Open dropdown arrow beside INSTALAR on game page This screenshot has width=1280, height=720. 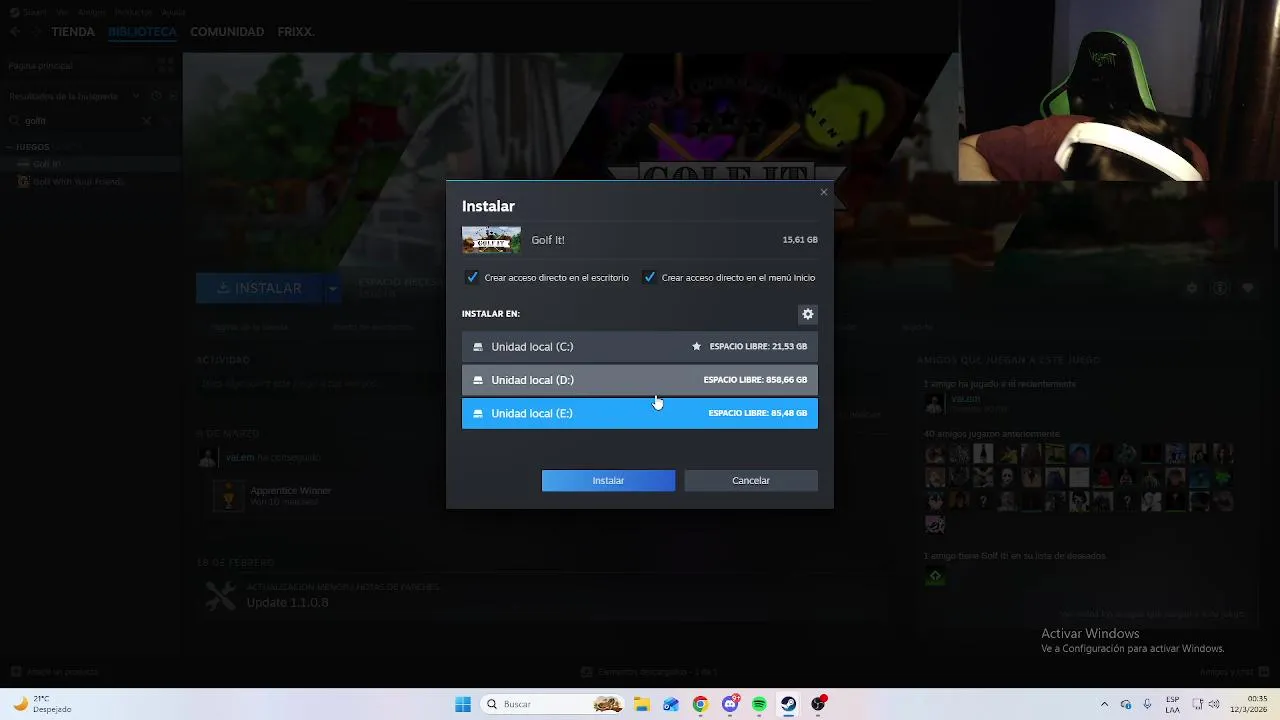(x=332, y=288)
